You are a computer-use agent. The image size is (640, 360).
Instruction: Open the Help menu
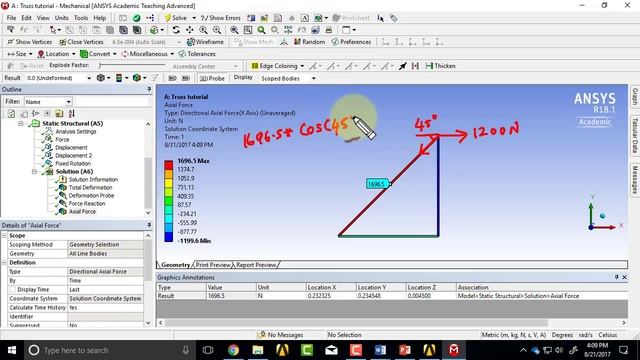pos(100,18)
